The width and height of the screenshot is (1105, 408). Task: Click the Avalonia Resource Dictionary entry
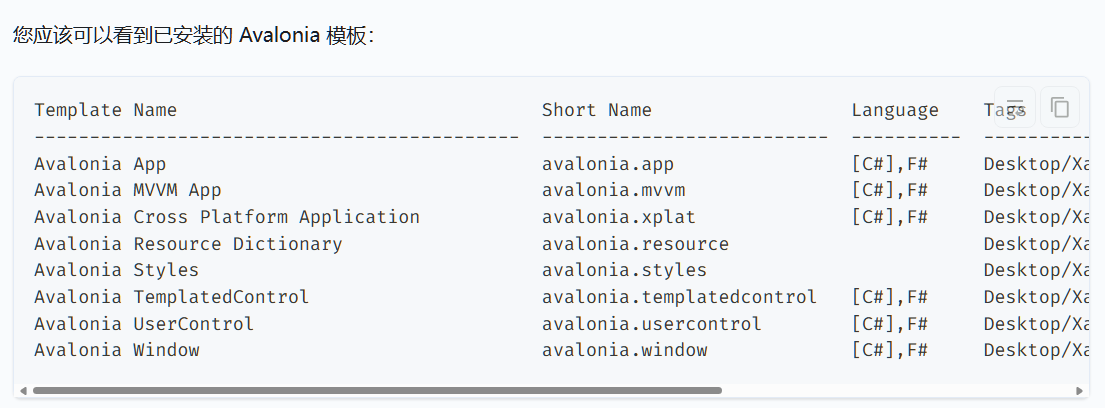[188, 244]
